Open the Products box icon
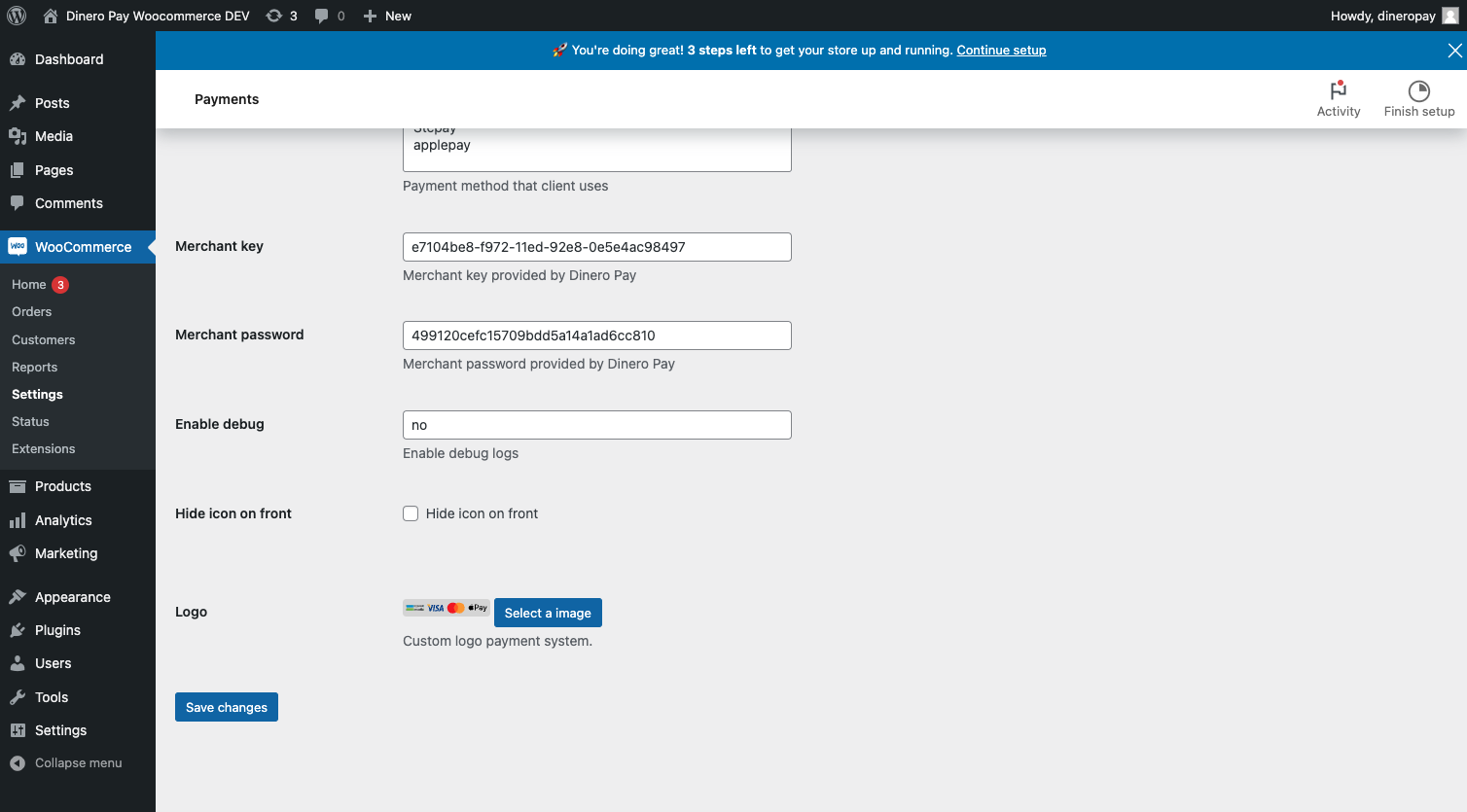 pos(18,486)
